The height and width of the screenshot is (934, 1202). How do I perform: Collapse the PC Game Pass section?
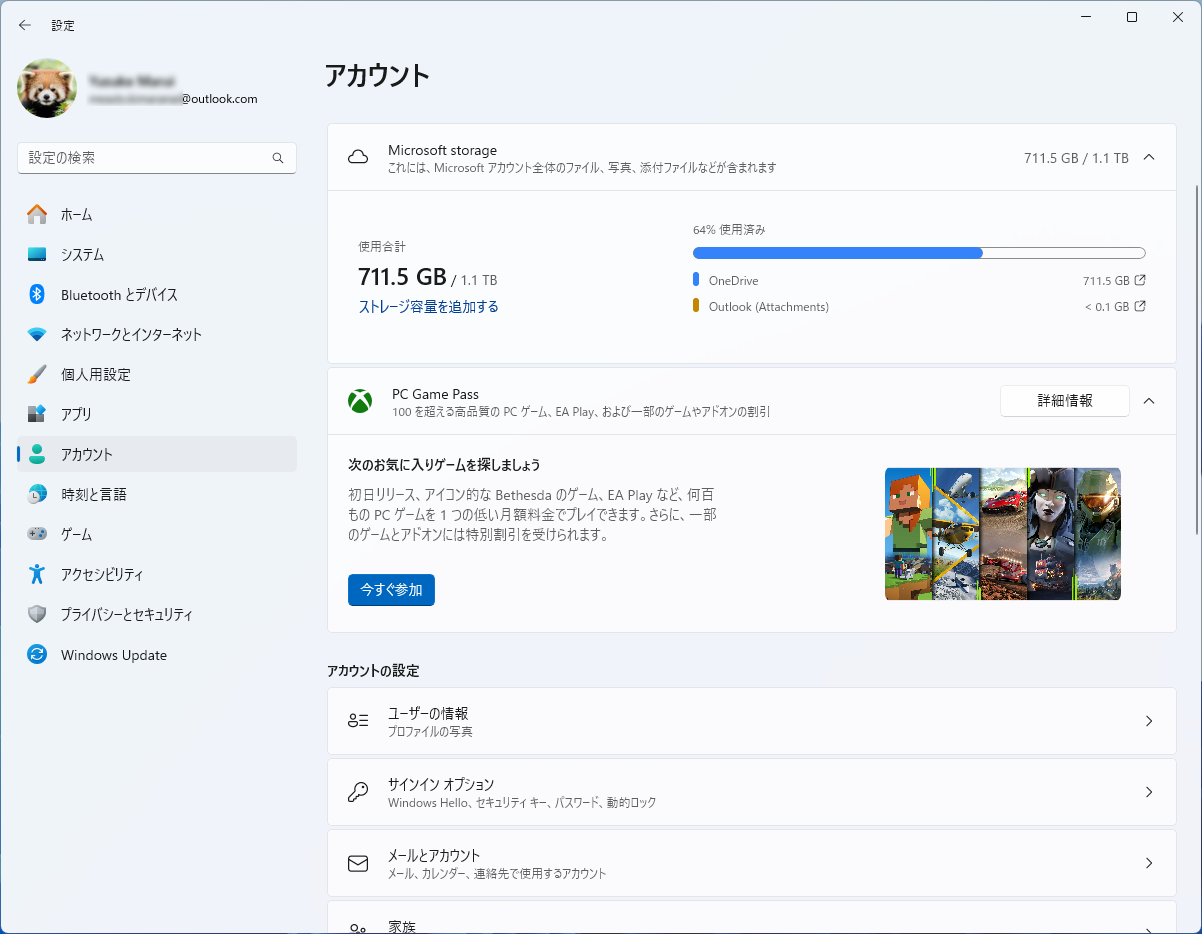pyautogui.click(x=1149, y=401)
